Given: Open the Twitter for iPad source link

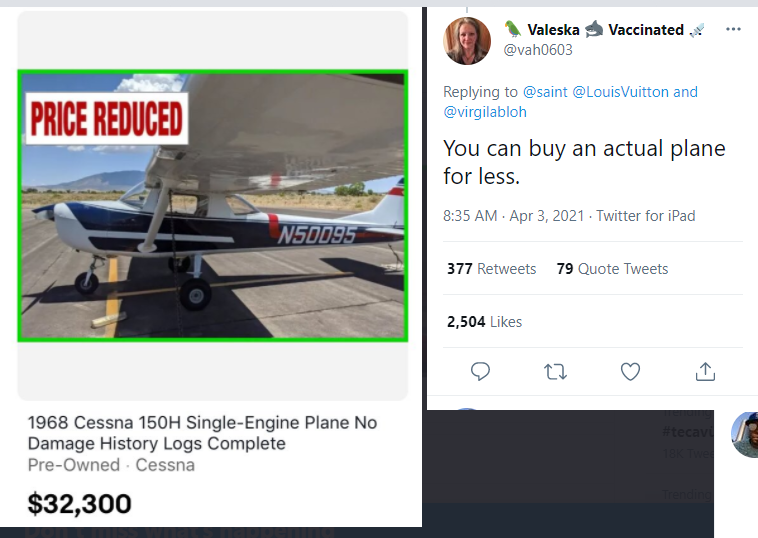Looking at the screenshot, I should pos(646,216).
